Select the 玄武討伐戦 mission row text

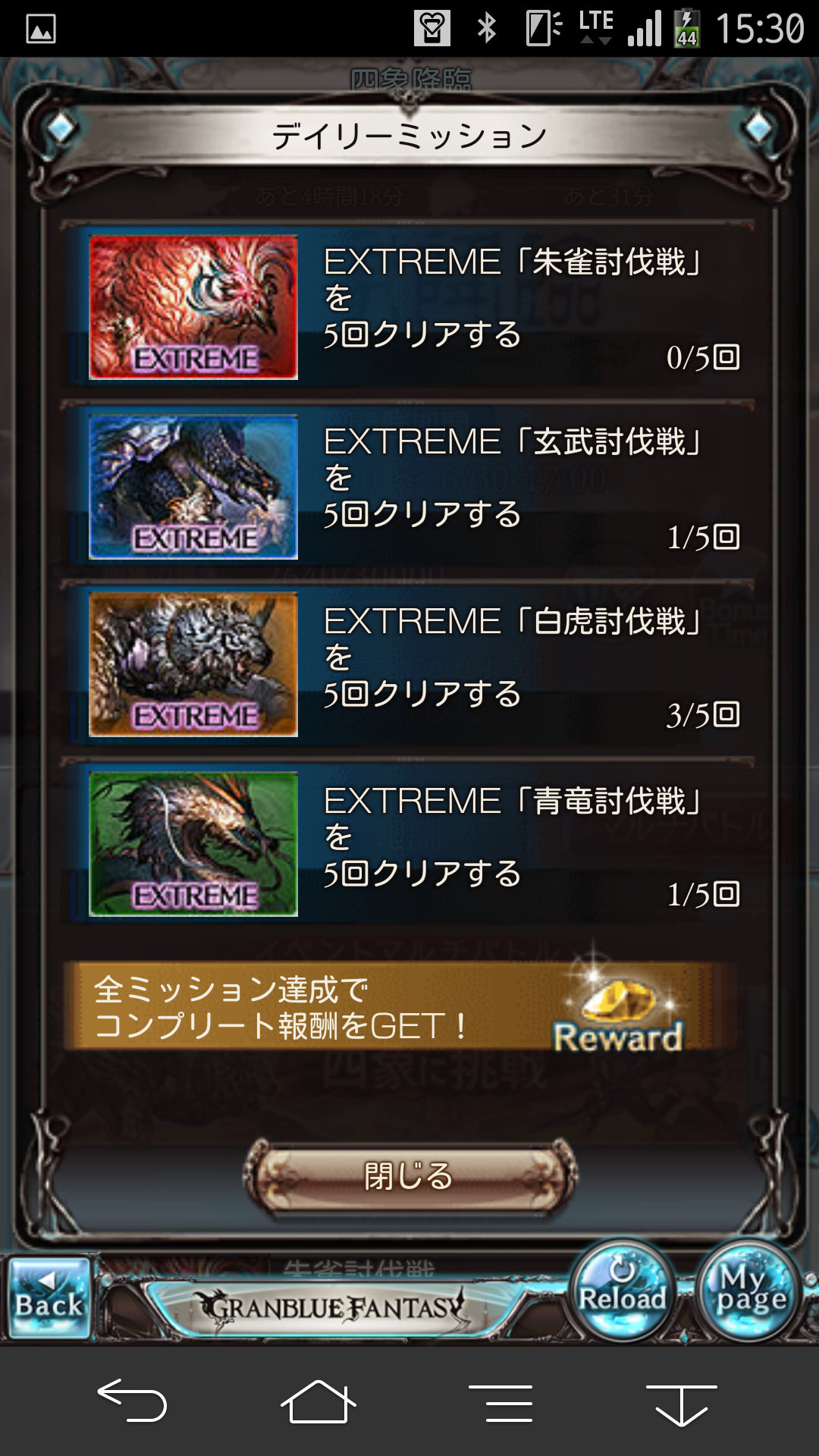(514, 478)
